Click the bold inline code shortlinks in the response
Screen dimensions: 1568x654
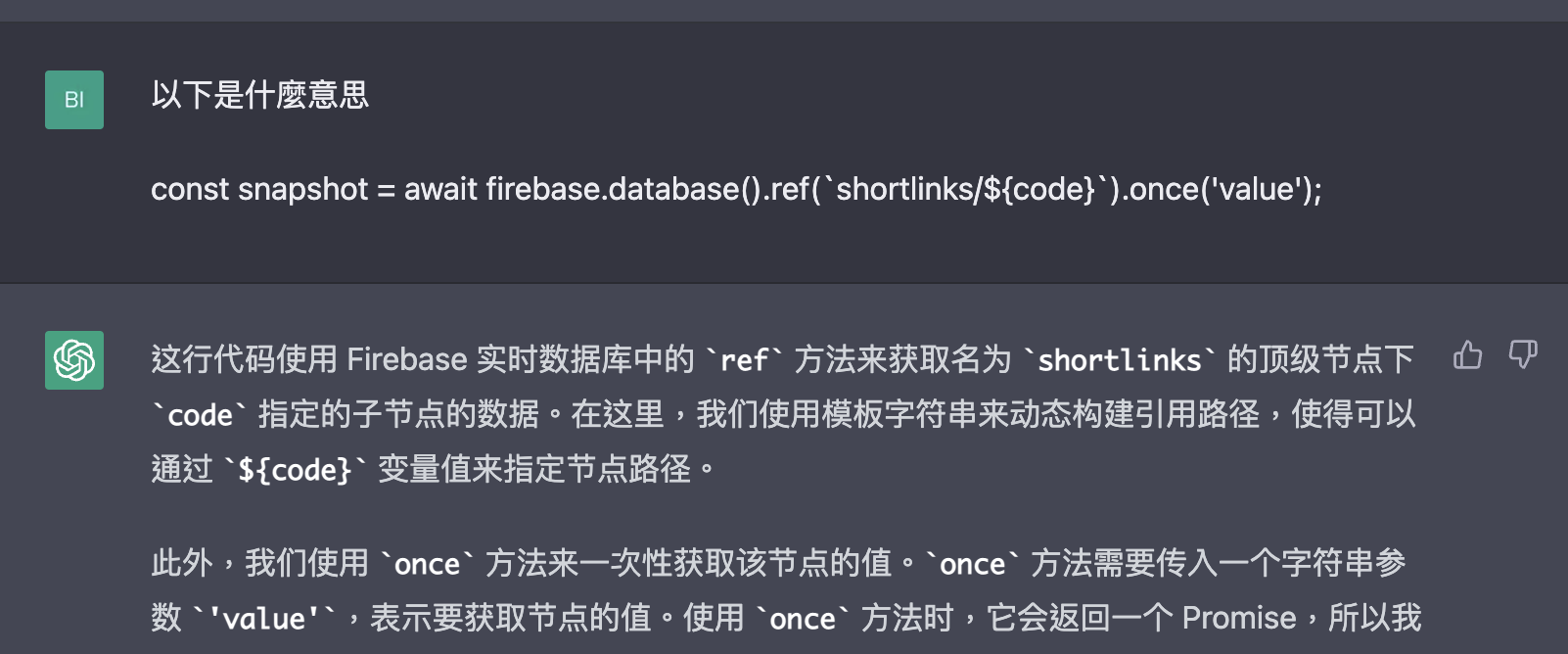pos(1119,361)
